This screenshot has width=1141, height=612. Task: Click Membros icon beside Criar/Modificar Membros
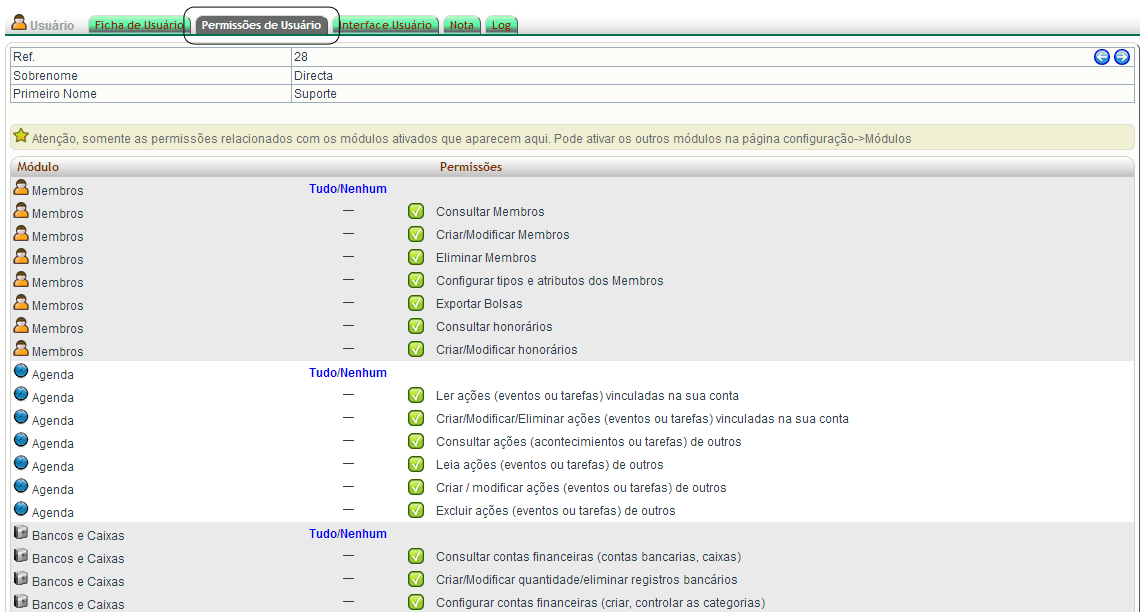tap(21, 234)
